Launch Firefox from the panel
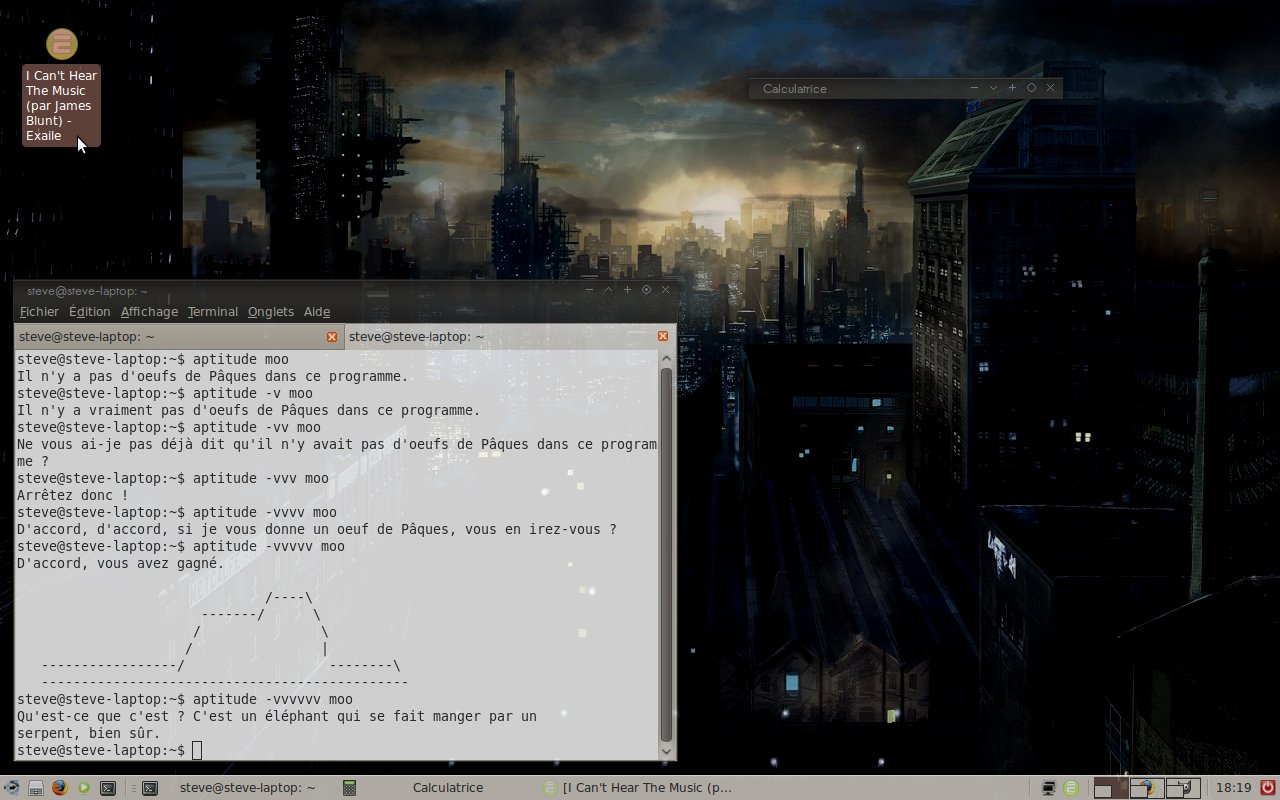Viewport: 1280px width, 800px height. (x=60, y=787)
